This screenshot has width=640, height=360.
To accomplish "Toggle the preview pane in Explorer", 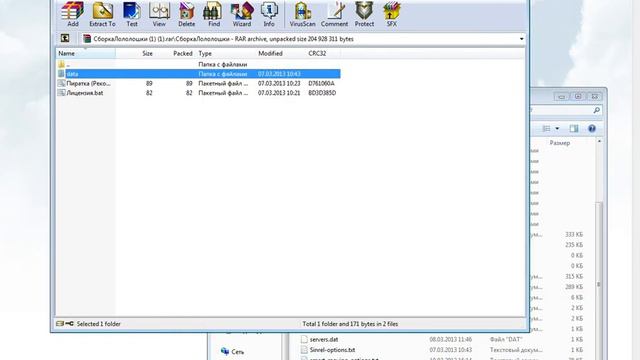I will [574, 129].
